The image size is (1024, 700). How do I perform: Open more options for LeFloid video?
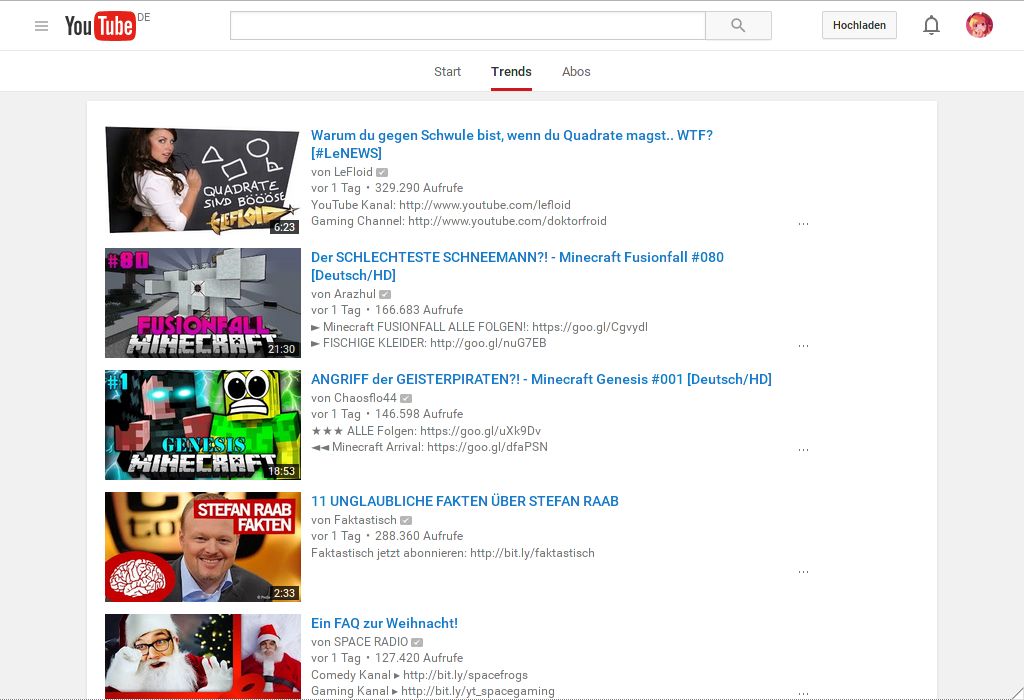tap(803, 223)
